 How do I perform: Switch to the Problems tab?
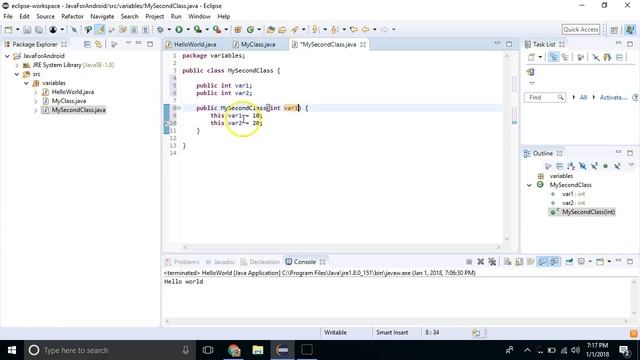pyautogui.click(x=182, y=262)
